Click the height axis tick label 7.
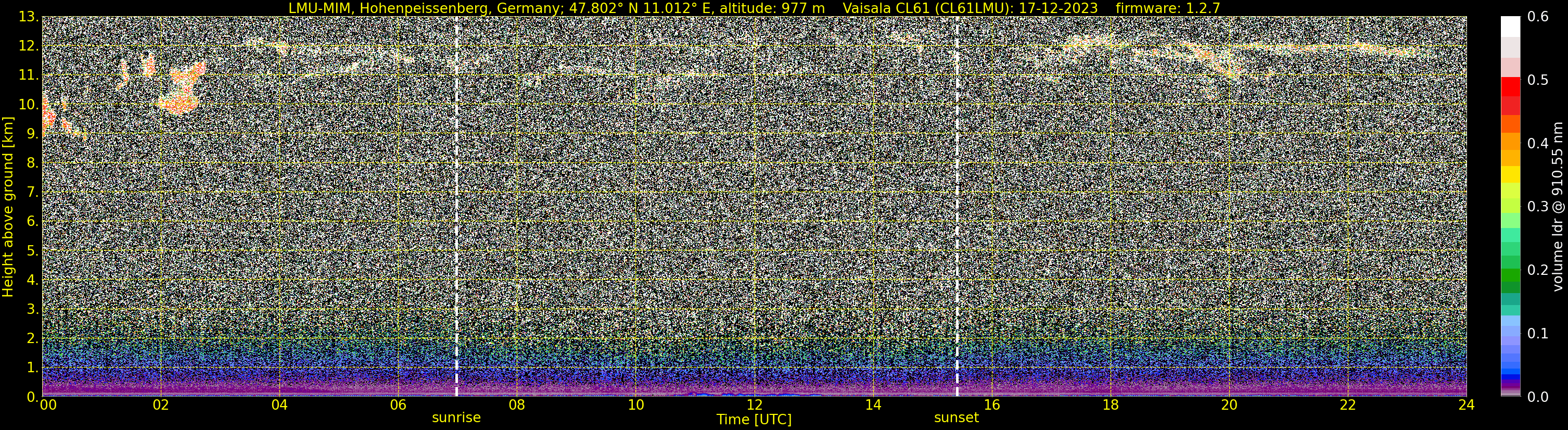The image size is (1568, 430). click(x=33, y=192)
